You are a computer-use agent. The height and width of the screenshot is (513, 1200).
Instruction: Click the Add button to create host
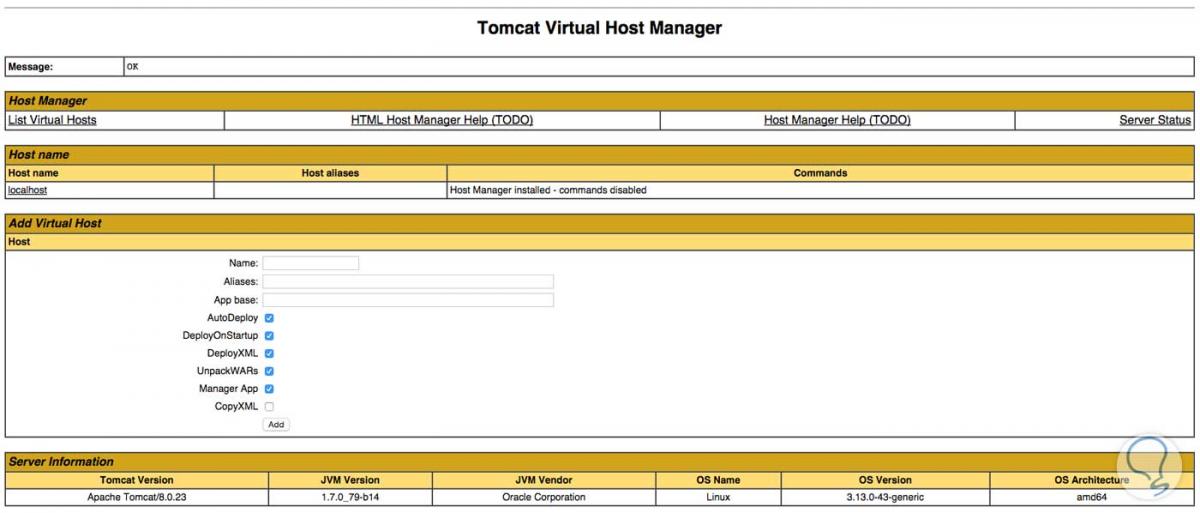[276, 425]
